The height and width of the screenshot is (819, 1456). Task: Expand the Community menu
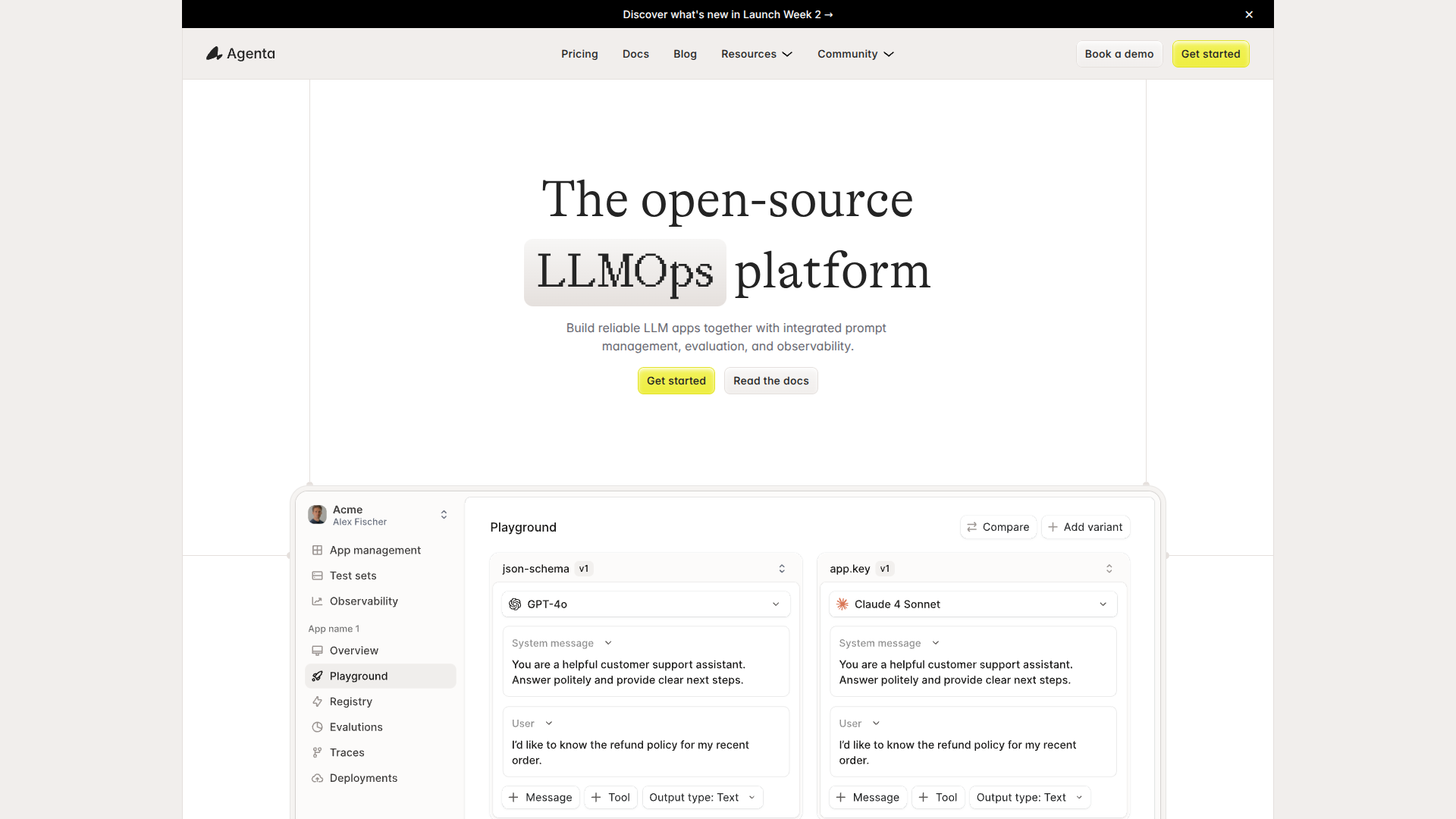tap(855, 54)
